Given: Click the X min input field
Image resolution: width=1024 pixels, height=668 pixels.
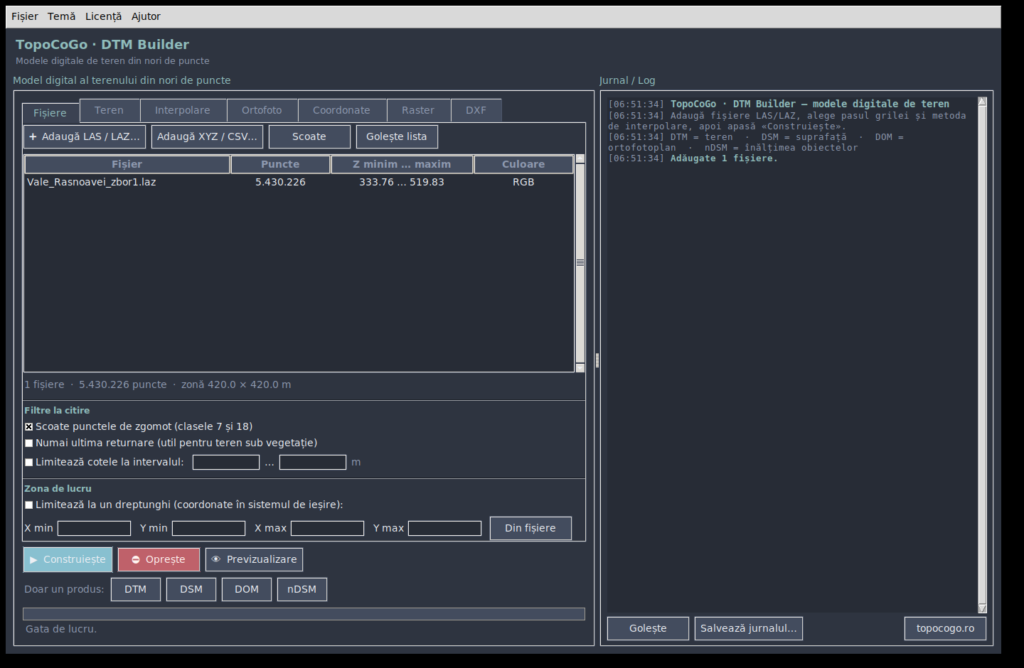Looking at the screenshot, I should 94,528.
